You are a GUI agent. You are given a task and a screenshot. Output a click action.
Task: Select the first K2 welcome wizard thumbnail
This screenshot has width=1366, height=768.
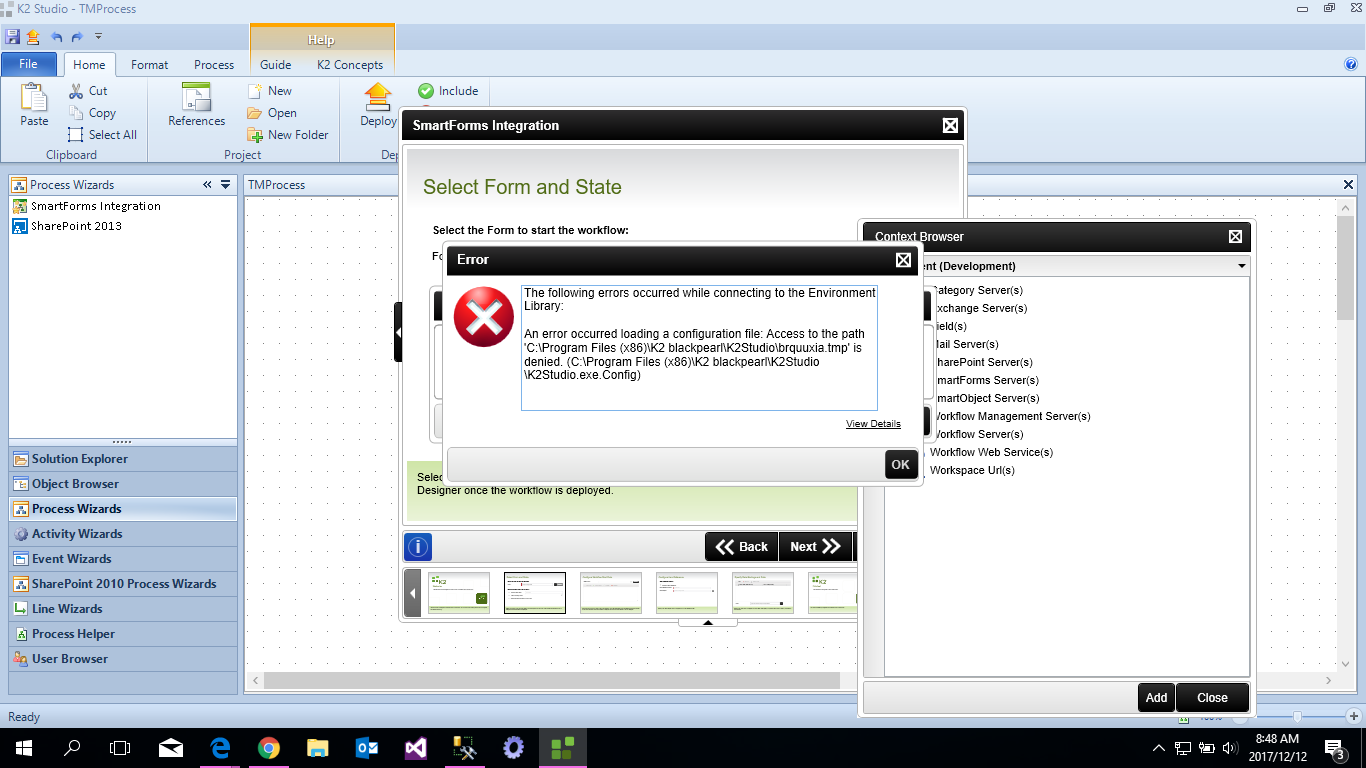tap(459, 593)
